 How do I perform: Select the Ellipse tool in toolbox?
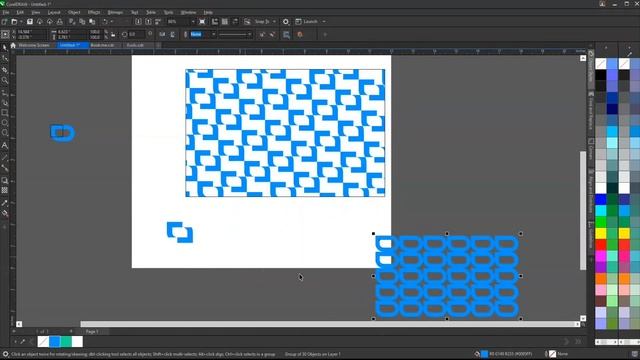4,122
